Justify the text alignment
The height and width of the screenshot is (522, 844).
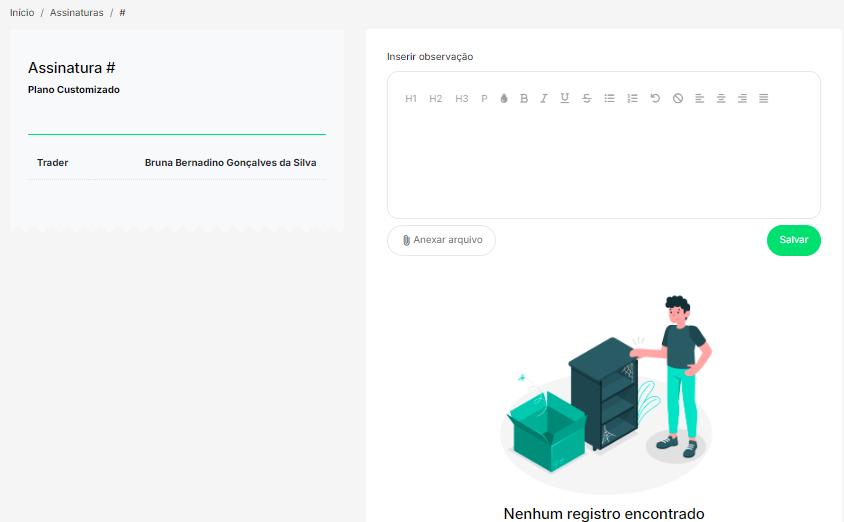pyautogui.click(x=764, y=98)
